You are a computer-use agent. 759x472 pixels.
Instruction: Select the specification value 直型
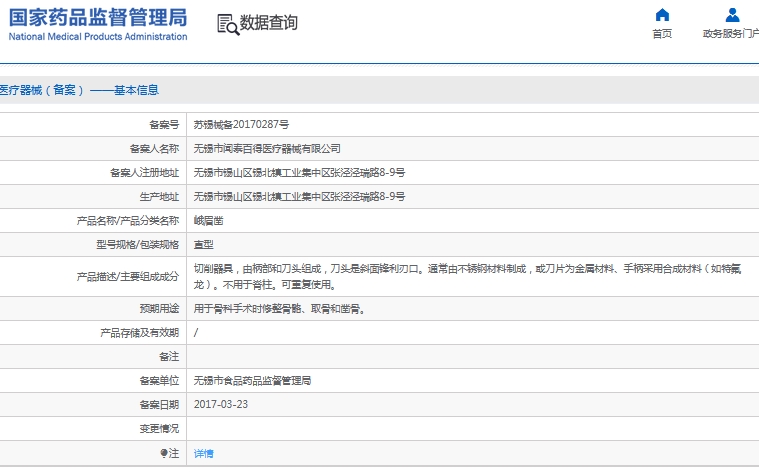[203, 244]
